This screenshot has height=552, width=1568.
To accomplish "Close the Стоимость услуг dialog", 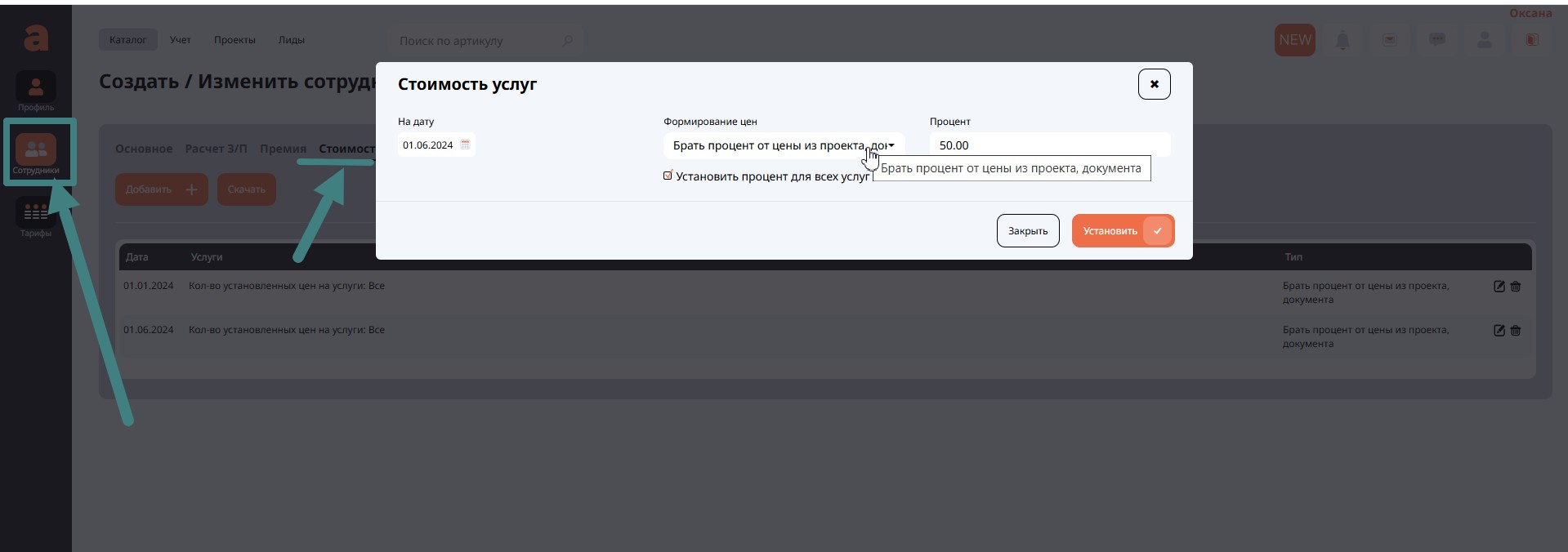I will point(1154,84).
